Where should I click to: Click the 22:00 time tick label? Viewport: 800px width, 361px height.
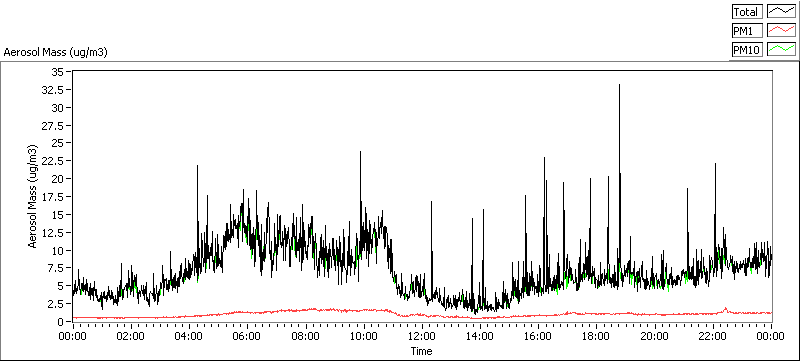(x=713, y=336)
